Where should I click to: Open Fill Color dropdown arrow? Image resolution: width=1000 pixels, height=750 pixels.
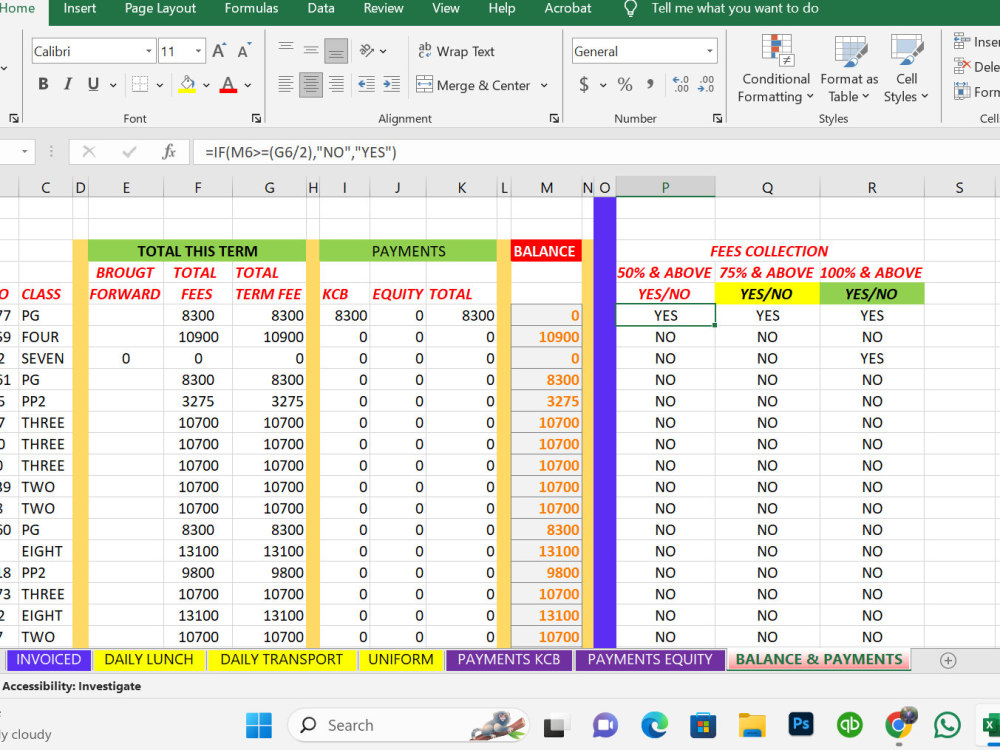[206, 85]
